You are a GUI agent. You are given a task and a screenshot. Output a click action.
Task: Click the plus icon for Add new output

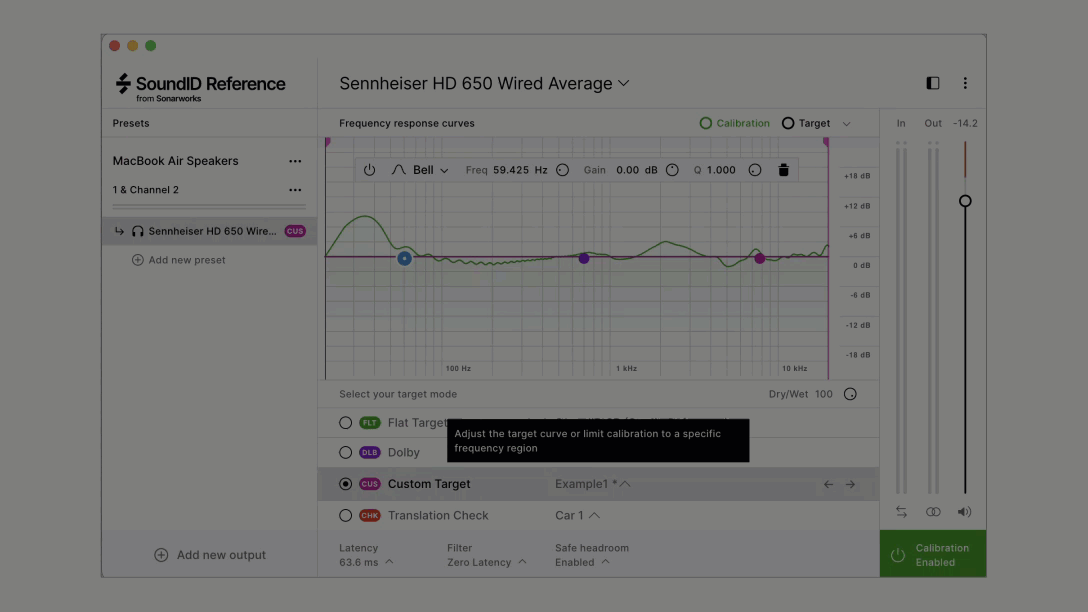click(161, 555)
